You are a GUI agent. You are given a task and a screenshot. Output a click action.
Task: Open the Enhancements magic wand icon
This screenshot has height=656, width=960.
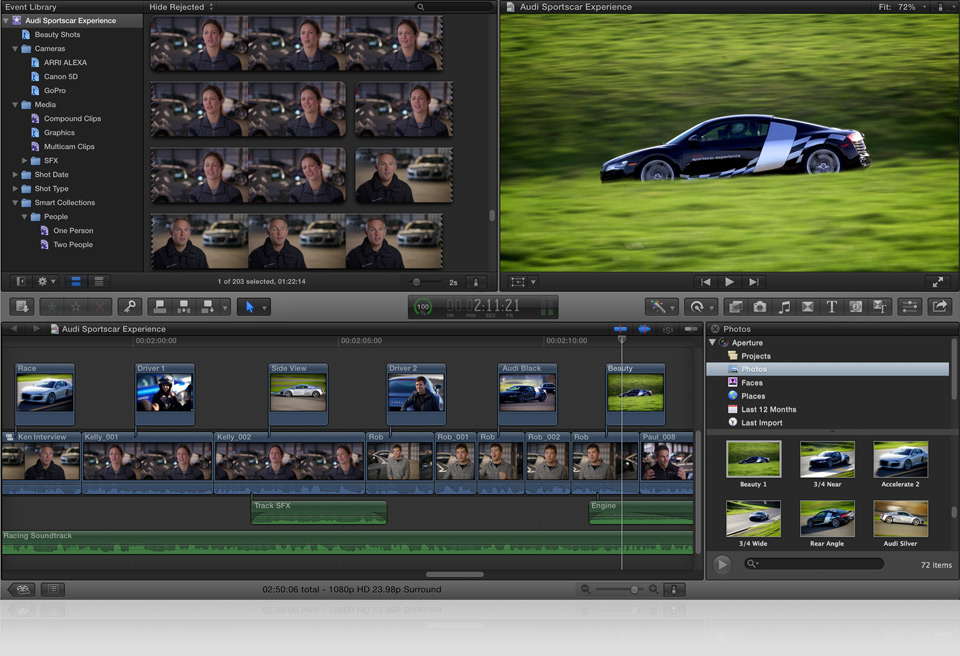point(658,307)
